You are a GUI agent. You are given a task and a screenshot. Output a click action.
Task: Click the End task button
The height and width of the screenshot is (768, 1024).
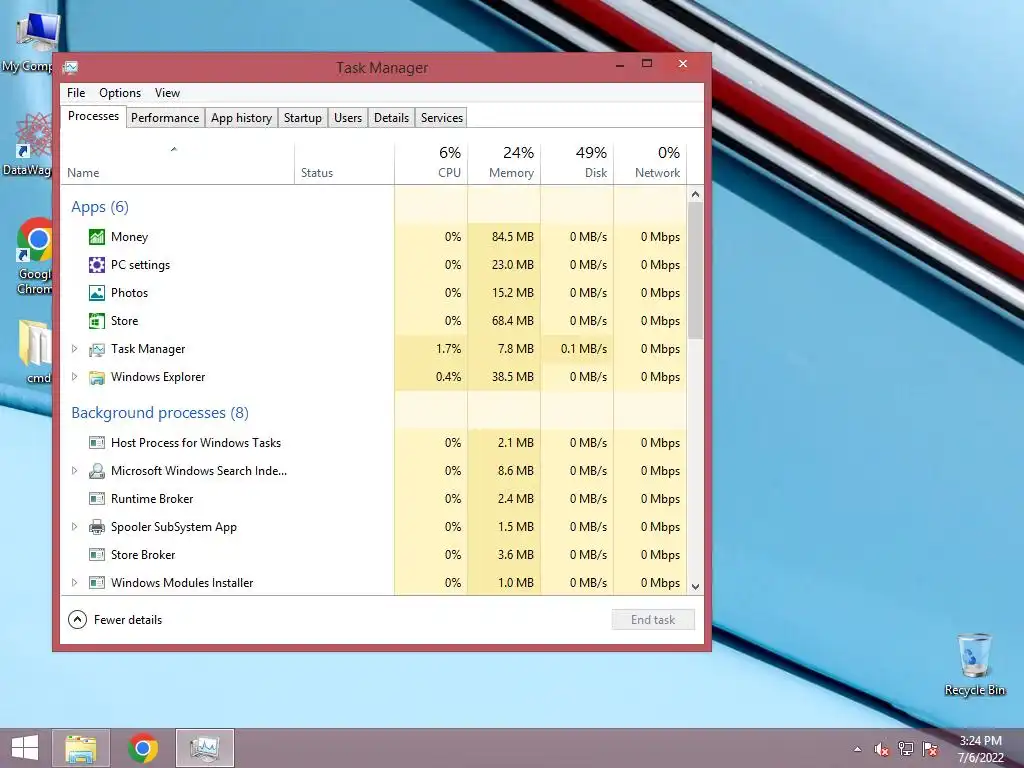[x=653, y=620]
